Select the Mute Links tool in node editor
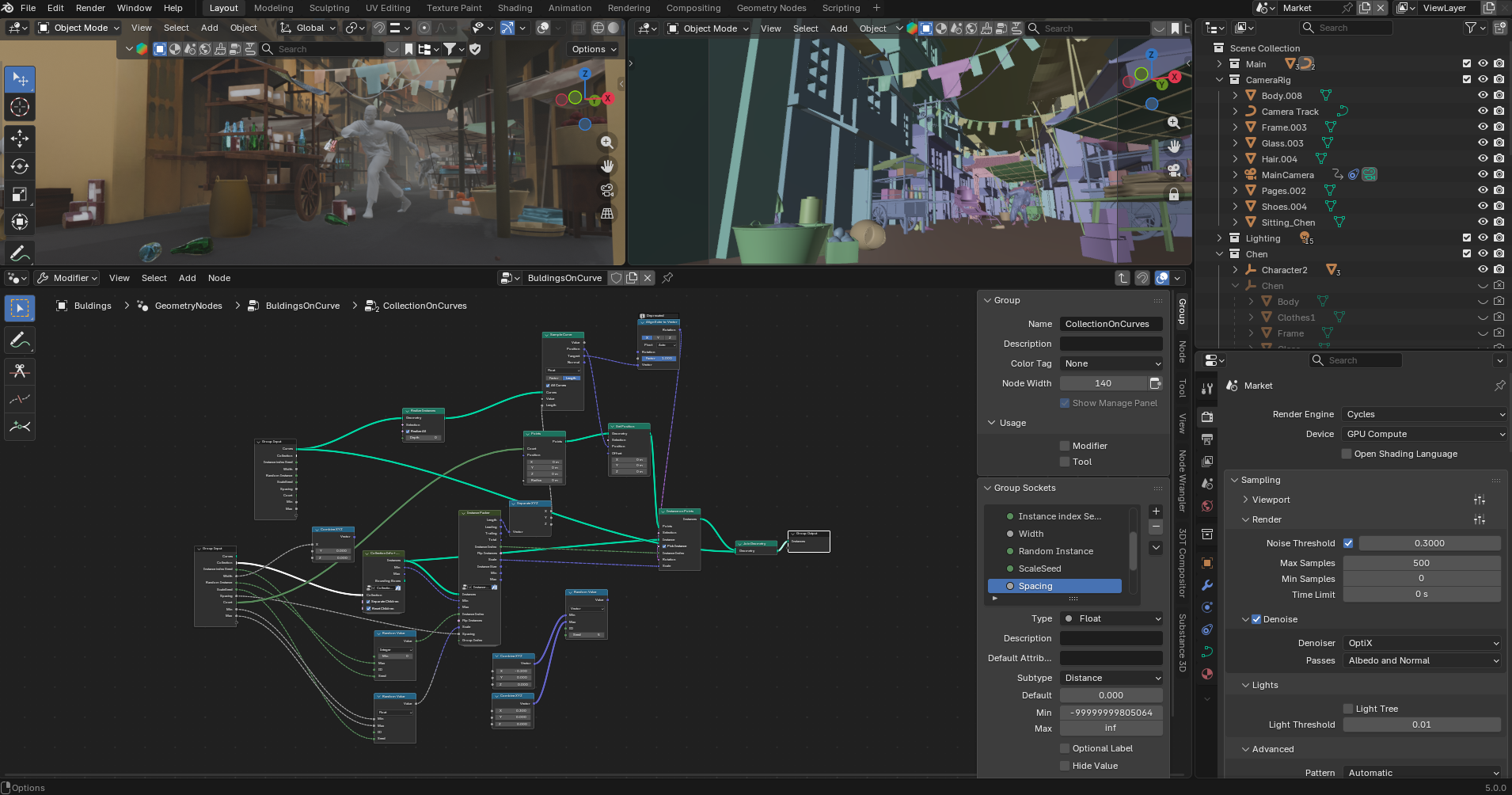Viewport: 1512px width, 795px height. [20, 398]
